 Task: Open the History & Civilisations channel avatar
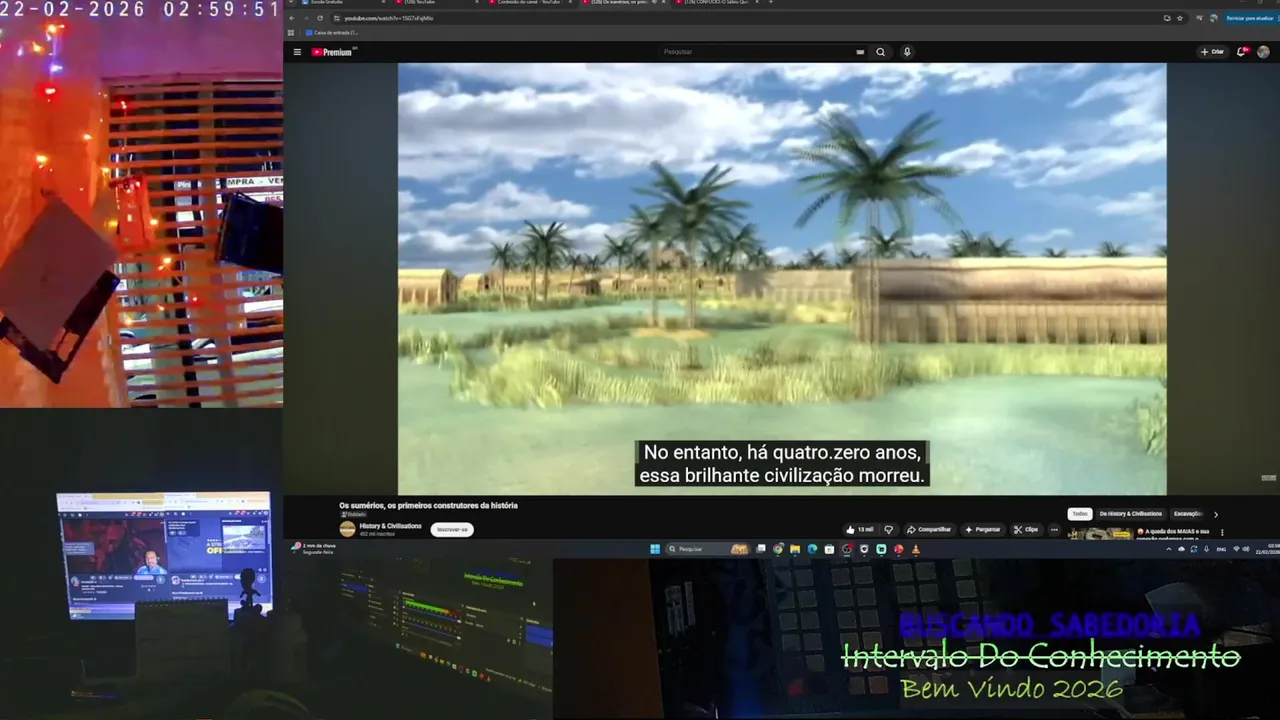pyautogui.click(x=347, y=529)
